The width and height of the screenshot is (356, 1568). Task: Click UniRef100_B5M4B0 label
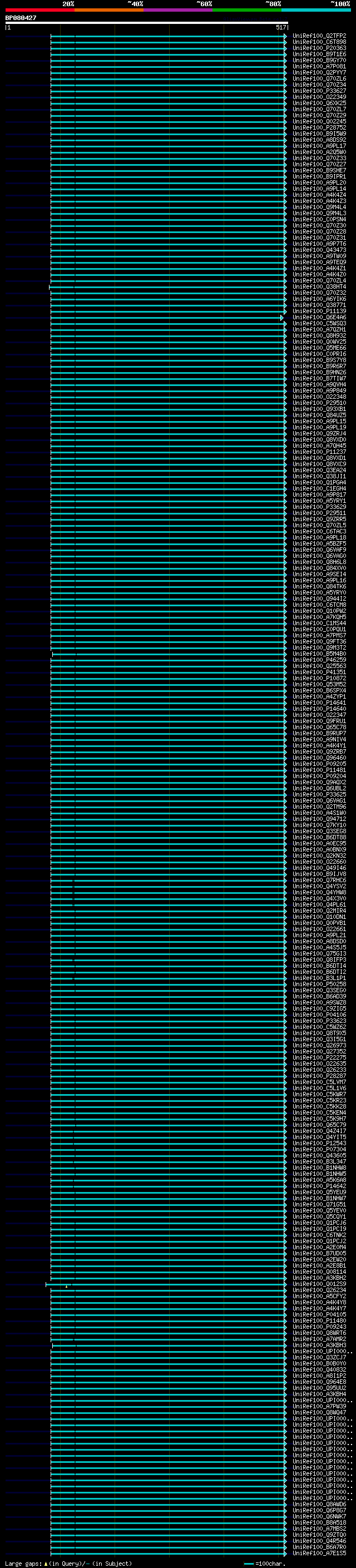coord(319,654)
